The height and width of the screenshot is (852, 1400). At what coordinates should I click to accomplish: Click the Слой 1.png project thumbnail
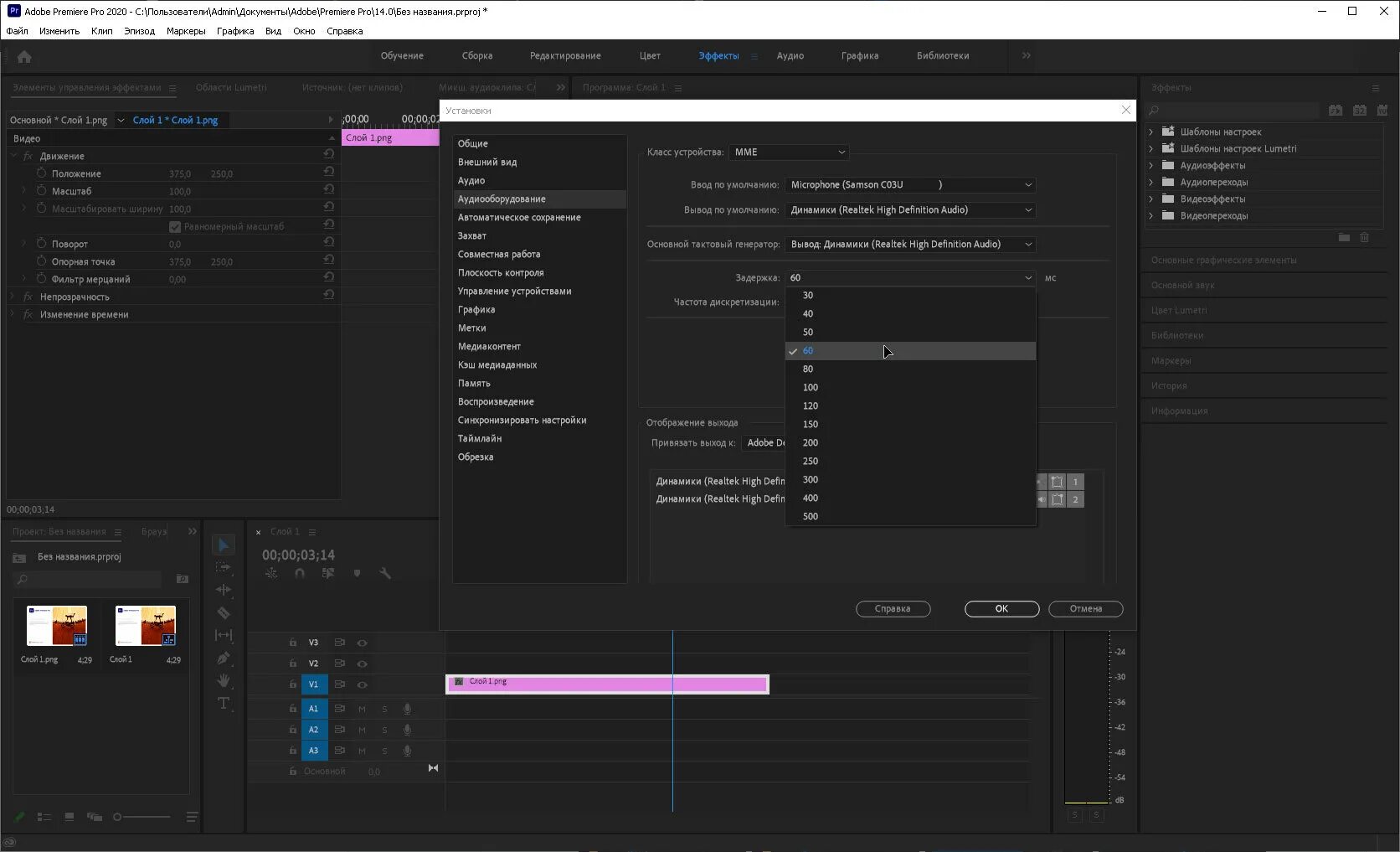coord(56,625)
